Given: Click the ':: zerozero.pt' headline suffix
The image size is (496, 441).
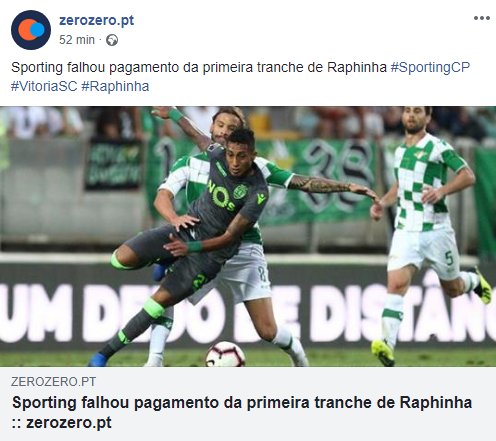Looking at the screenshot, I should [x=62, y=423].
